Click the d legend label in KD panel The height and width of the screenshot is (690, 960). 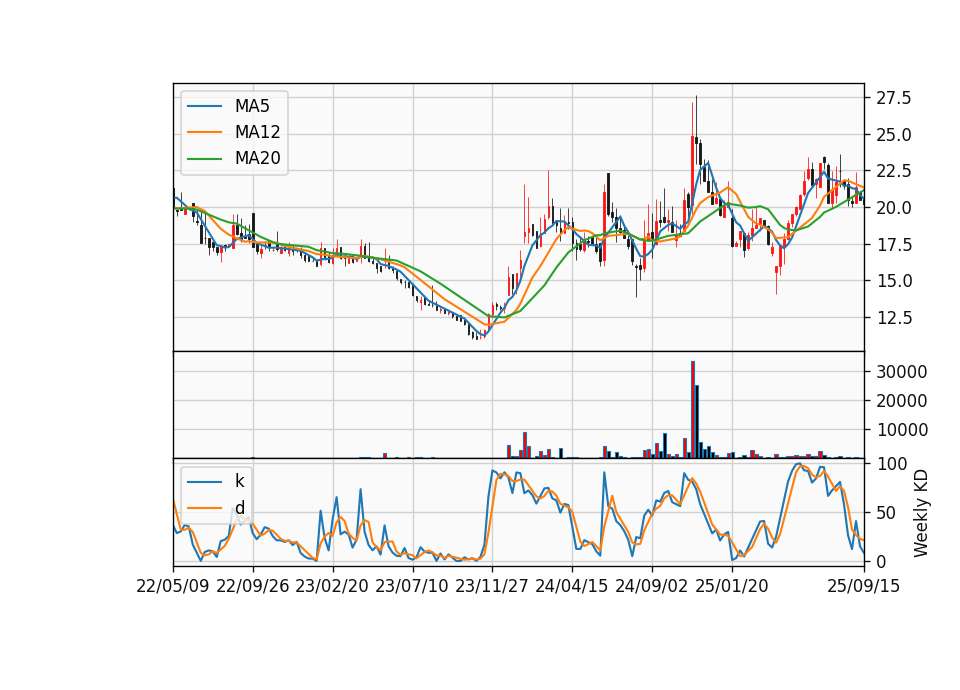click(239, 508)
